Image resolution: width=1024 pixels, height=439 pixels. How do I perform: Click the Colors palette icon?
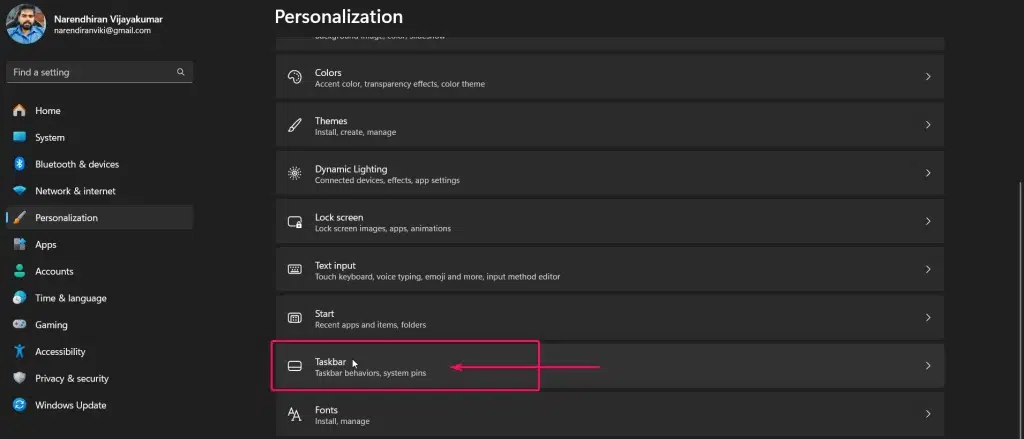tap(295, 76)
